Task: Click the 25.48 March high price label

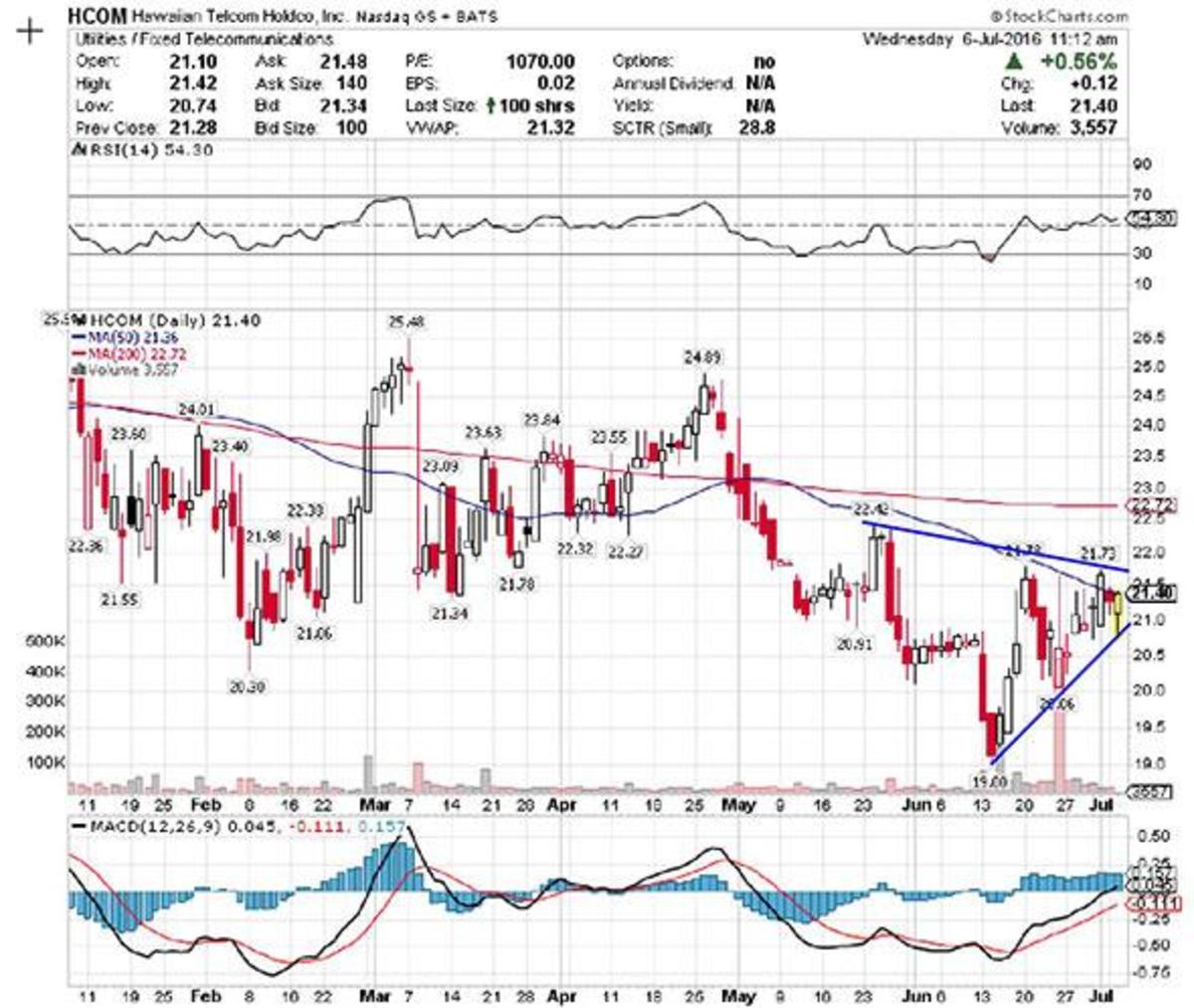Action: coord(406,321)
